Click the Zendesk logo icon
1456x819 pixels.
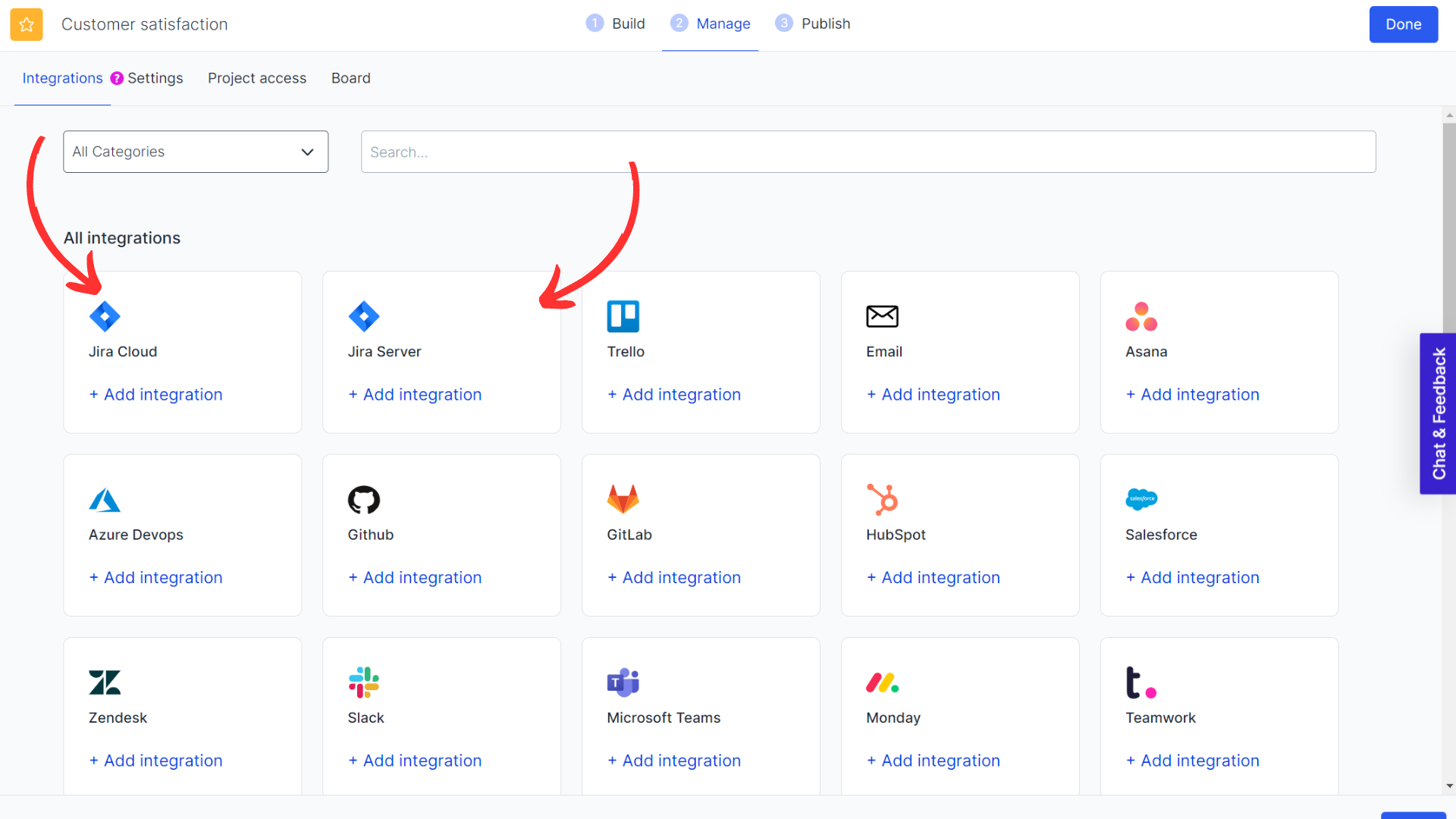pos(105,682)
